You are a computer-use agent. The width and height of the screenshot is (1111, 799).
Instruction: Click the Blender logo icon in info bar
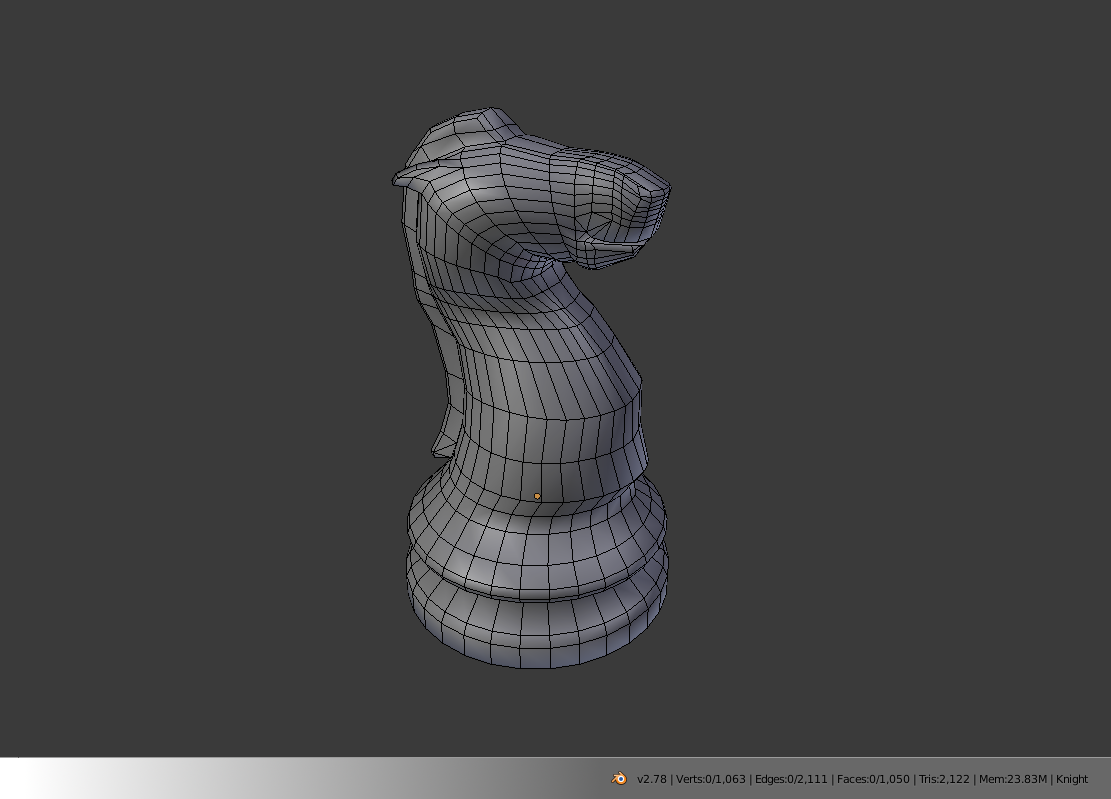click(619, 778)
